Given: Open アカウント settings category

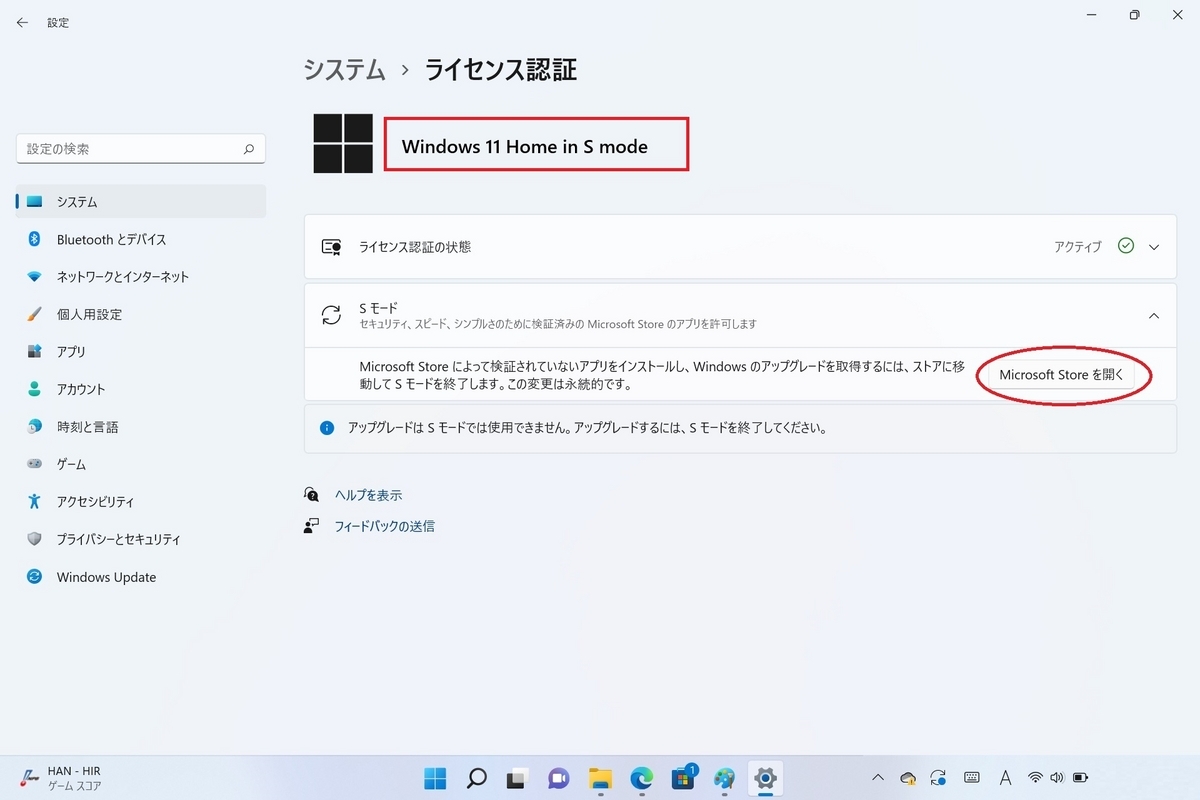Looking at the screenshot, I should click(141, 389).
